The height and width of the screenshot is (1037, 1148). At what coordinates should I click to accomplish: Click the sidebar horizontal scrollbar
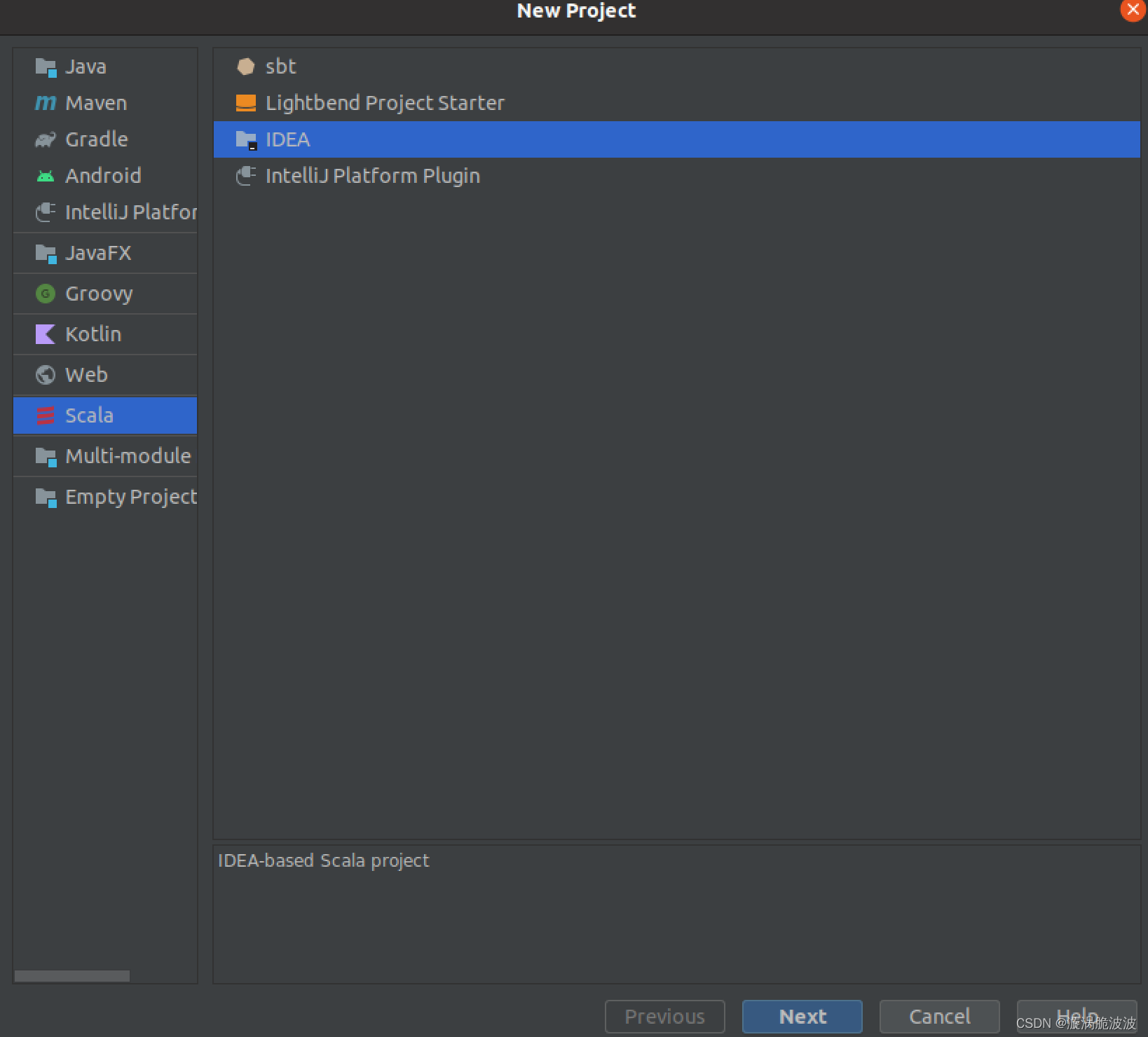point(72,976)
